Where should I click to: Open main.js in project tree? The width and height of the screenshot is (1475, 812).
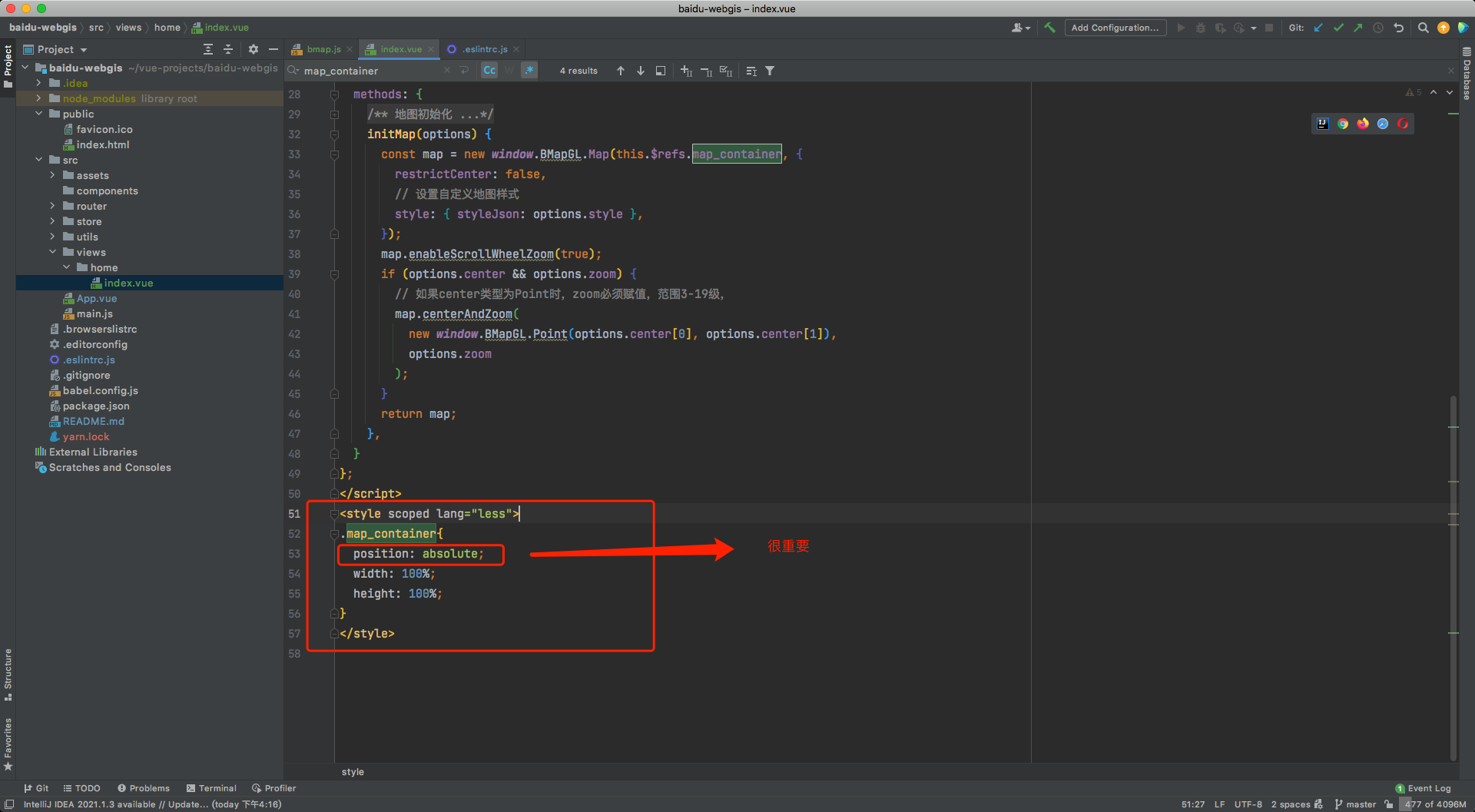[94, 313]
